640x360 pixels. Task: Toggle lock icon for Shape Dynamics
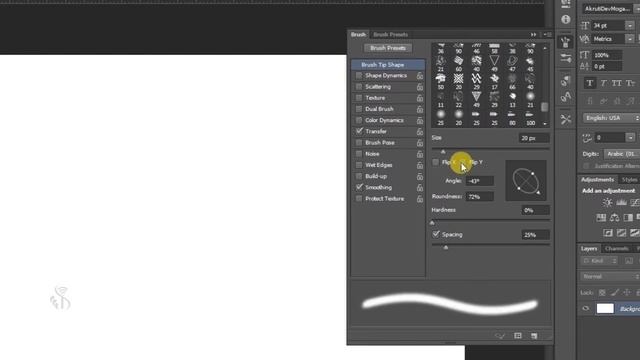pos(420,76)
